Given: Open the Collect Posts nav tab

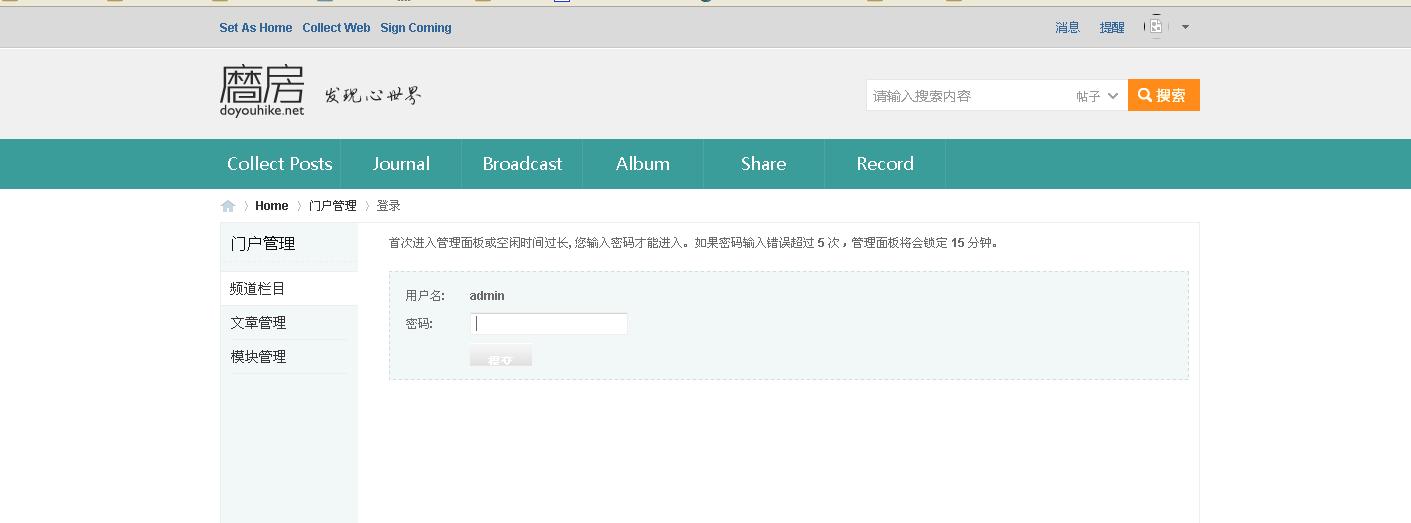Looking at the screenshot, I should (280, 164).
